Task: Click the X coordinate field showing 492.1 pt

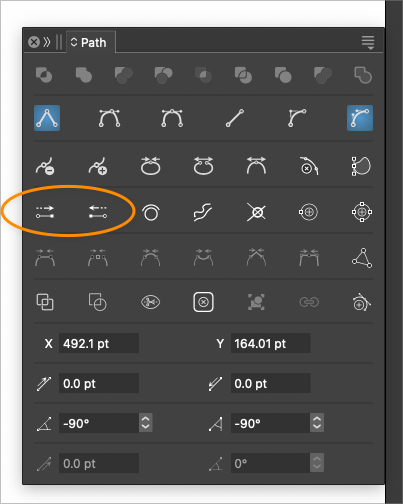Action: [x=99, y=343]
